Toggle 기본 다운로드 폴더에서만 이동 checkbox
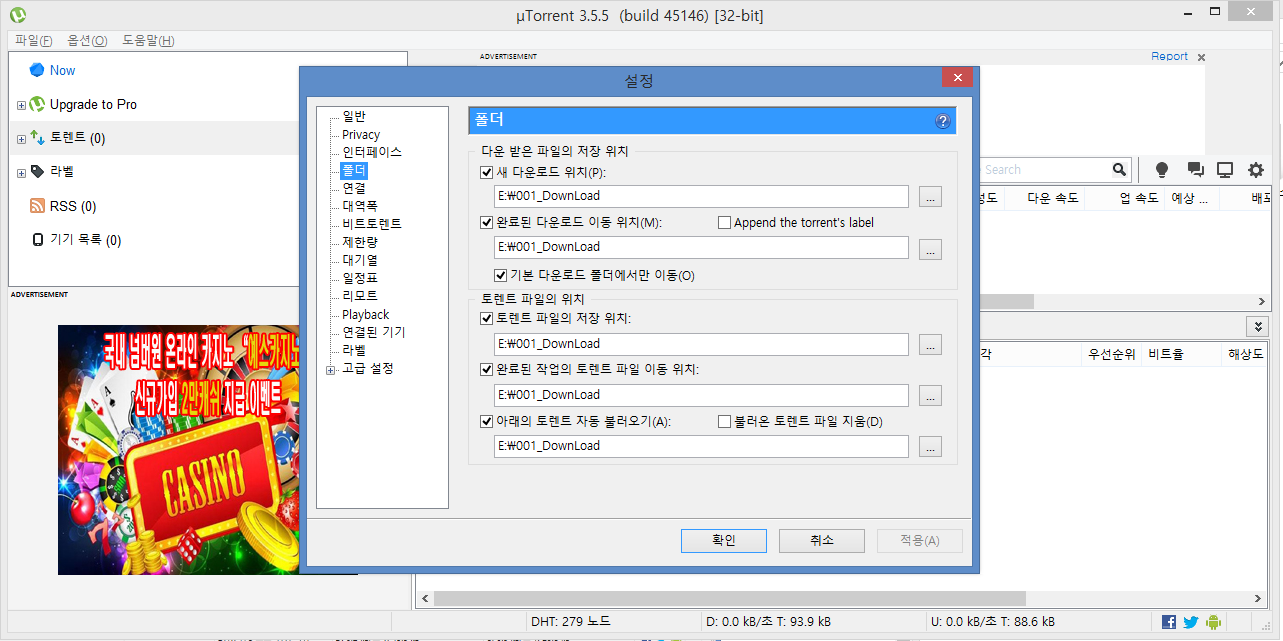The height and width of the screenshot is (641, 1283). [501, 275]
